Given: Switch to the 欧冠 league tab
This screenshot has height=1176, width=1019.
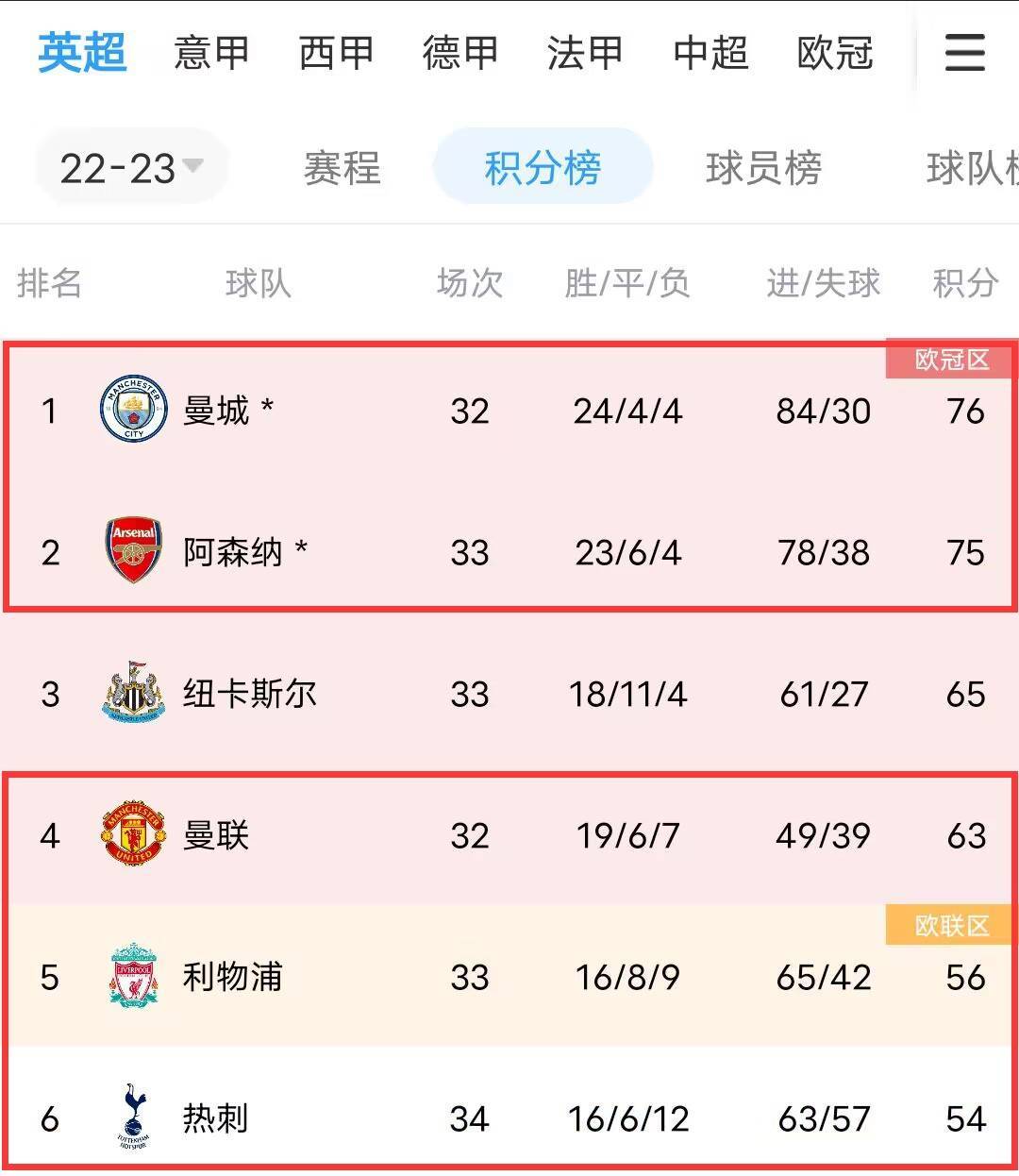Looking at the screenshot, I should tap(835, 53).
